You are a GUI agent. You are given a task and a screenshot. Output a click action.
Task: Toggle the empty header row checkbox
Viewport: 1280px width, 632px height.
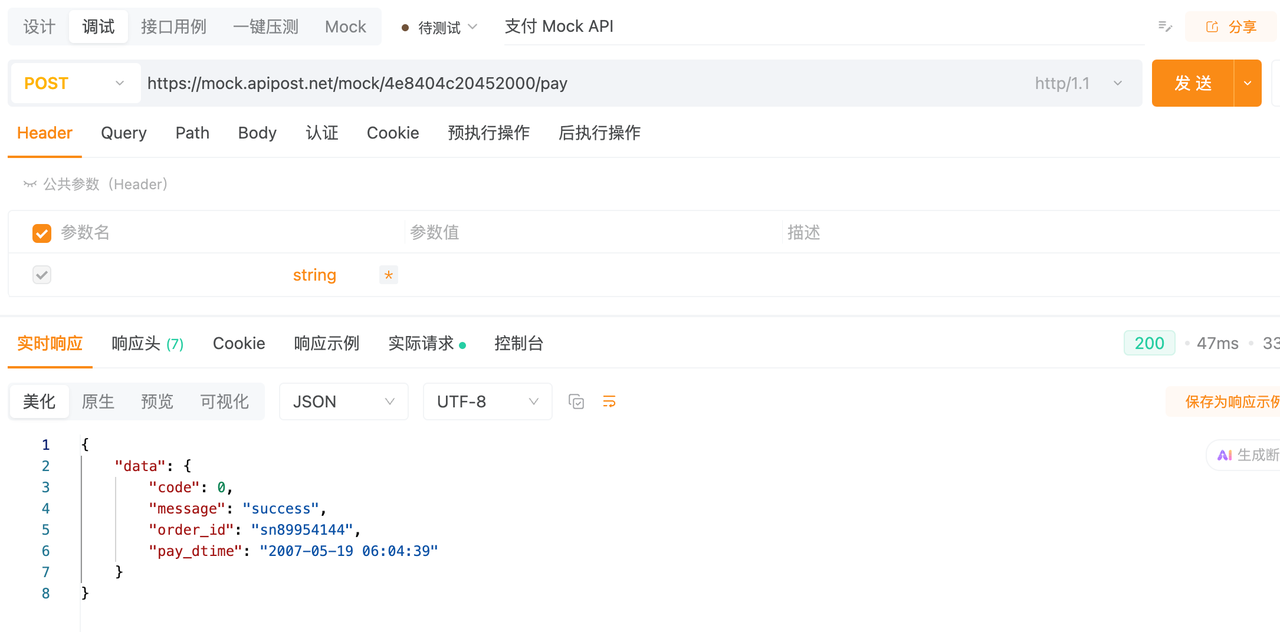(x=42, y=275)
